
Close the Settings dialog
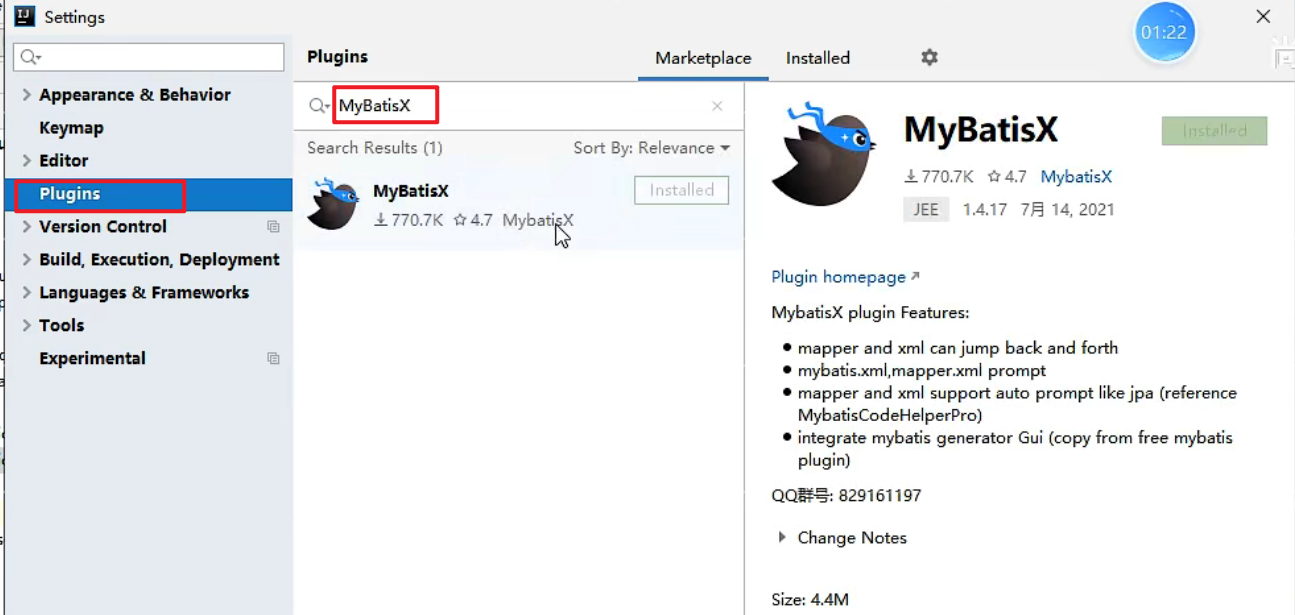click(1263, 16)
